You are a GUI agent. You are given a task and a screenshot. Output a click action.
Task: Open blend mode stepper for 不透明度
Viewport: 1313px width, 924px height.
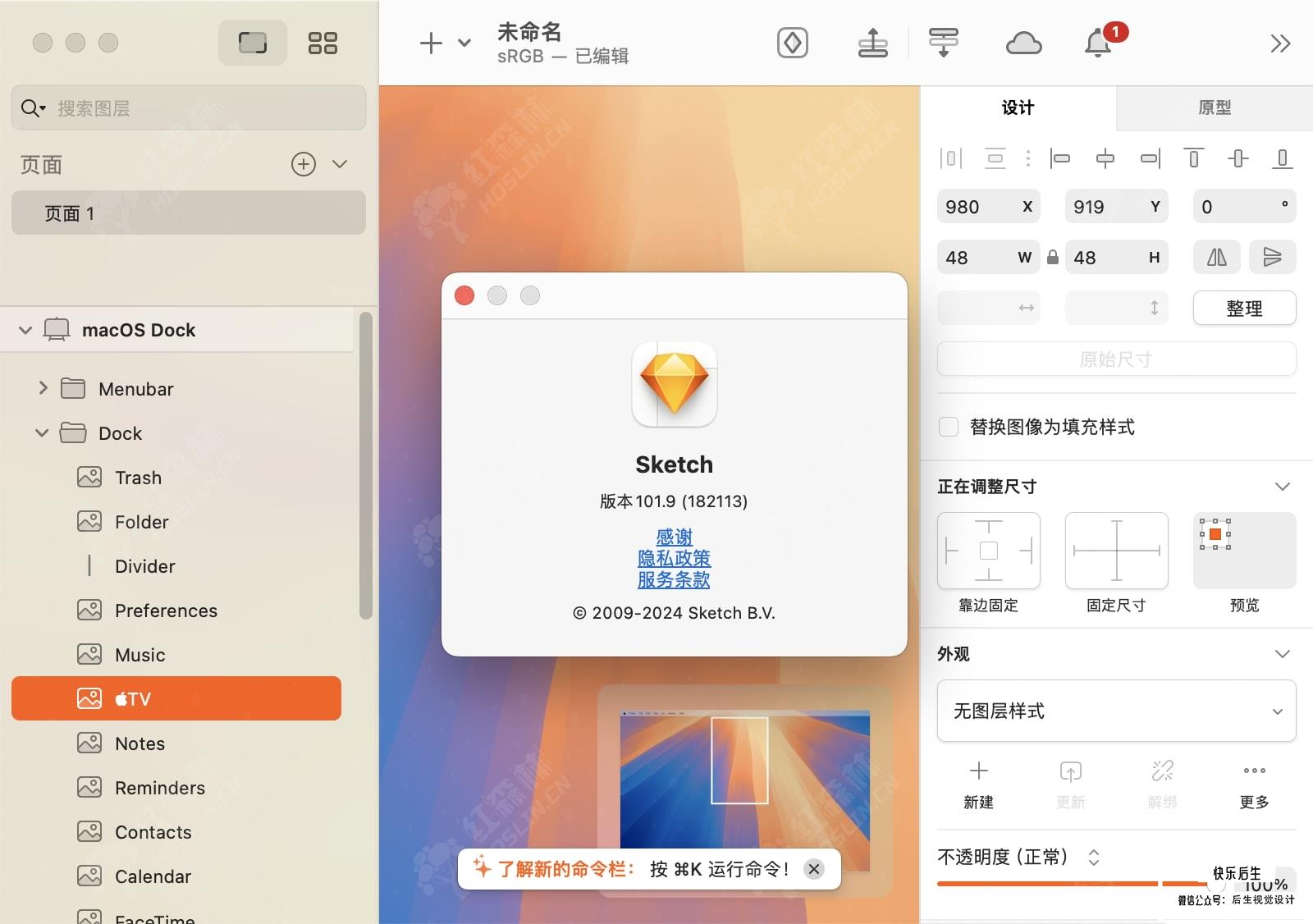[1094, 858]
